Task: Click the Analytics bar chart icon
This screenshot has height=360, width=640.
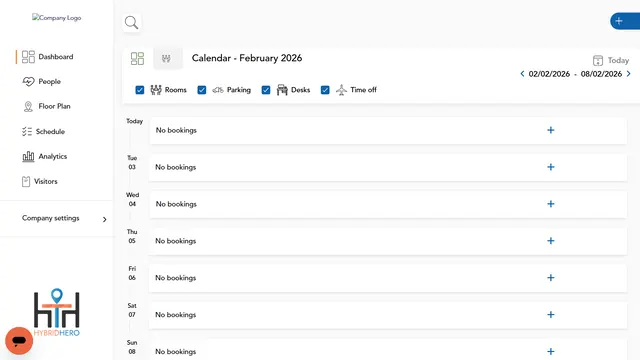Action: pos(28,156)
